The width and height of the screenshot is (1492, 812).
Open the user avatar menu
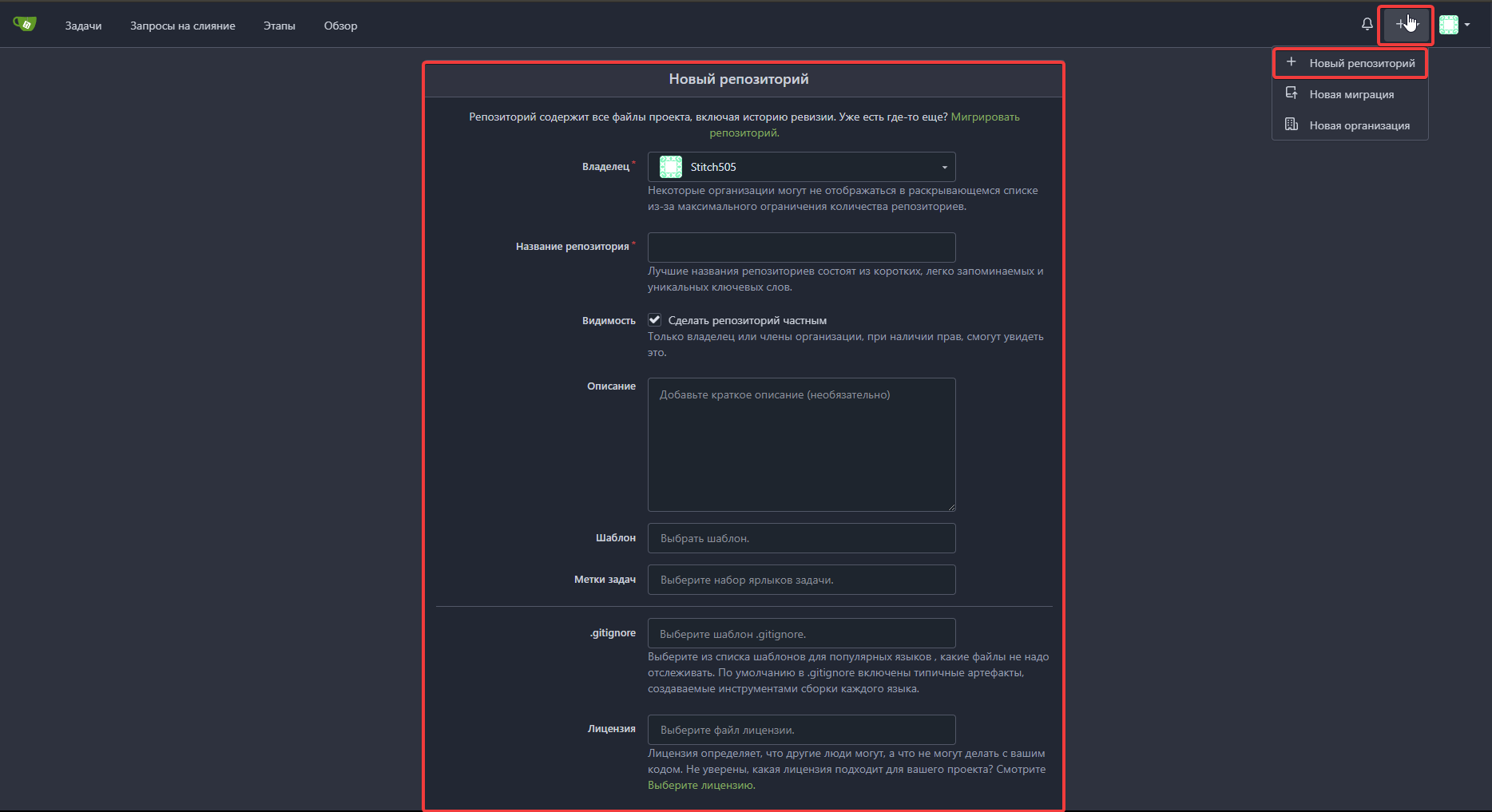point(1454,25)
